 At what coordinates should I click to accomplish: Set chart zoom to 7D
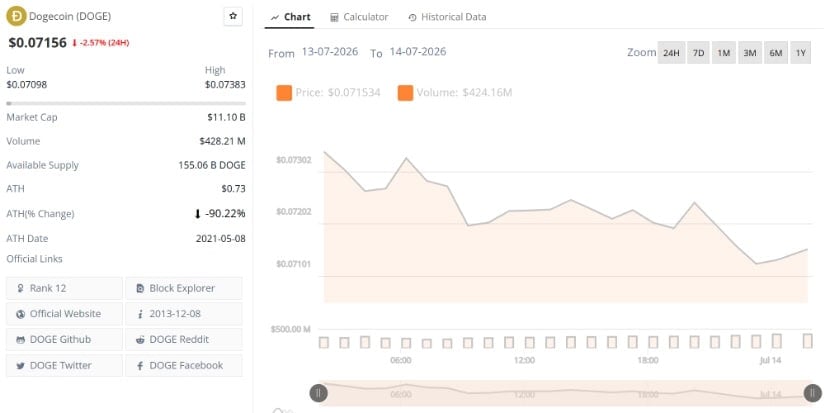click(698, 53)
